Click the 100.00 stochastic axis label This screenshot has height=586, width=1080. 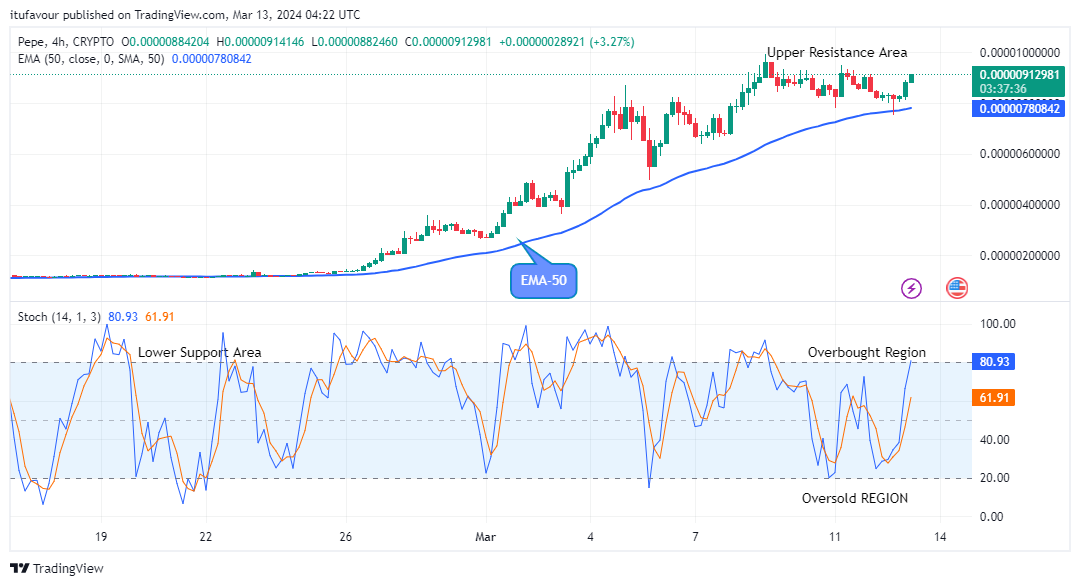point(997,324)
